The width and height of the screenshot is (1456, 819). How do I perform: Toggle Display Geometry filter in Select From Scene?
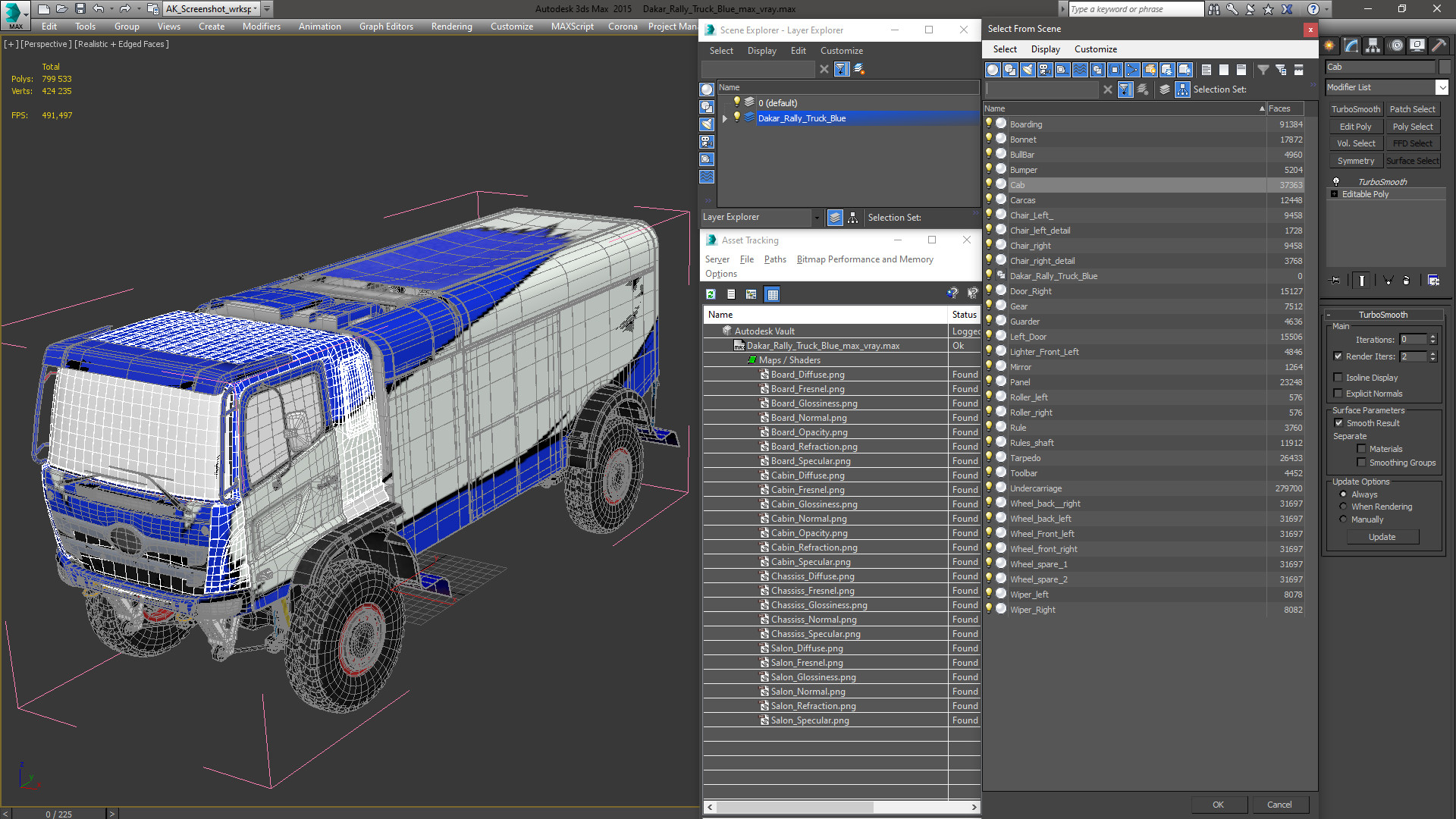[993, 70]
